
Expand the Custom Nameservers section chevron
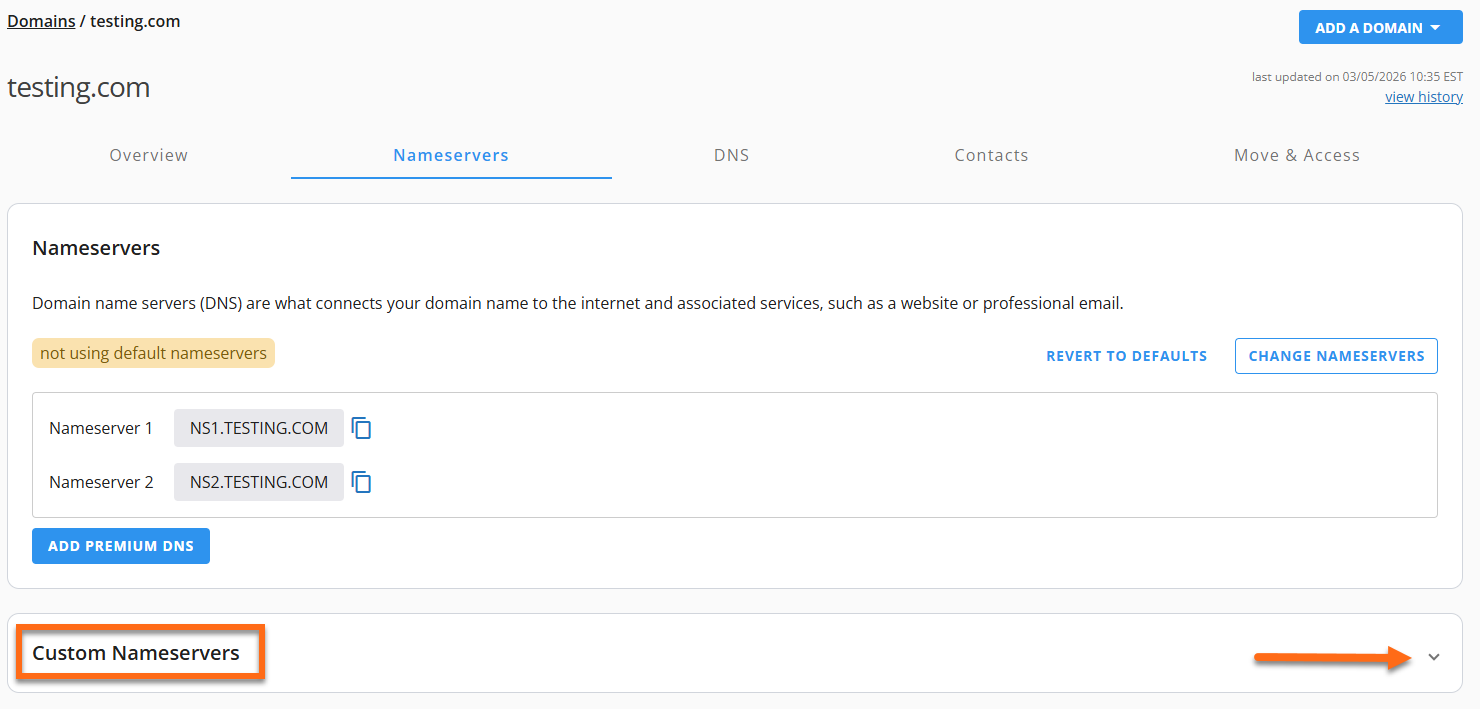click(1434, 657)
